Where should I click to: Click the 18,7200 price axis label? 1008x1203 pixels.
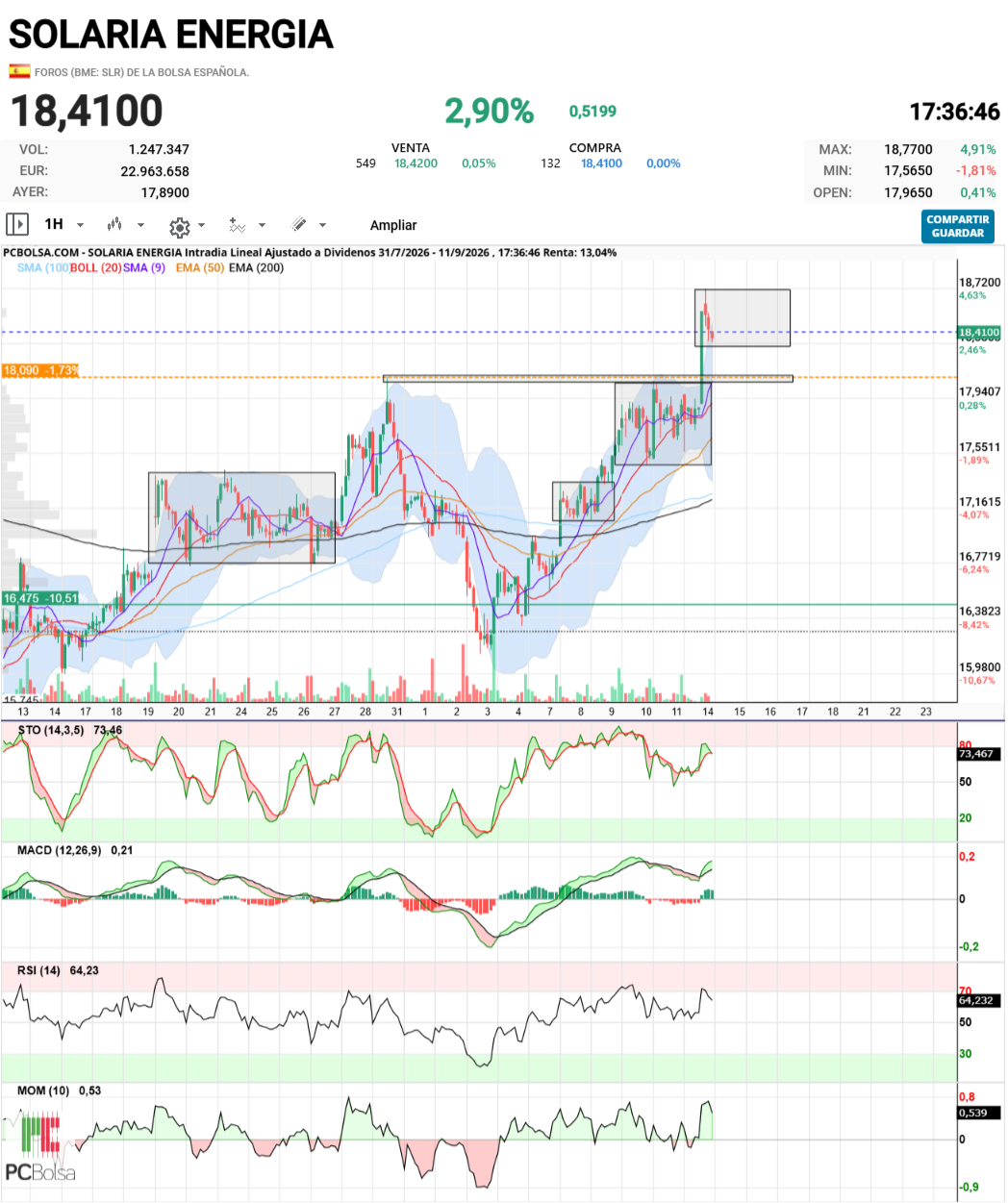click(979, 283)
